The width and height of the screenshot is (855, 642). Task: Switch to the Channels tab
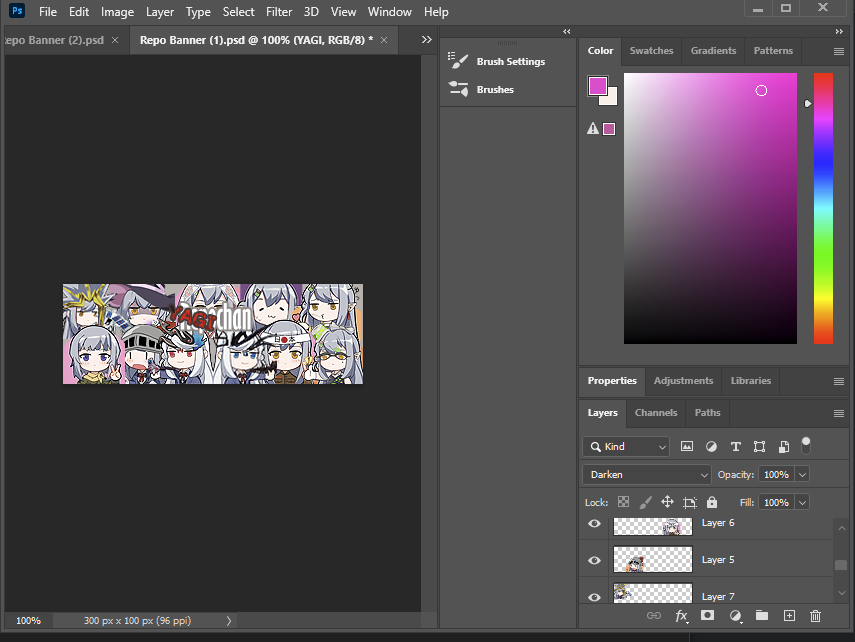pos(655,413)
